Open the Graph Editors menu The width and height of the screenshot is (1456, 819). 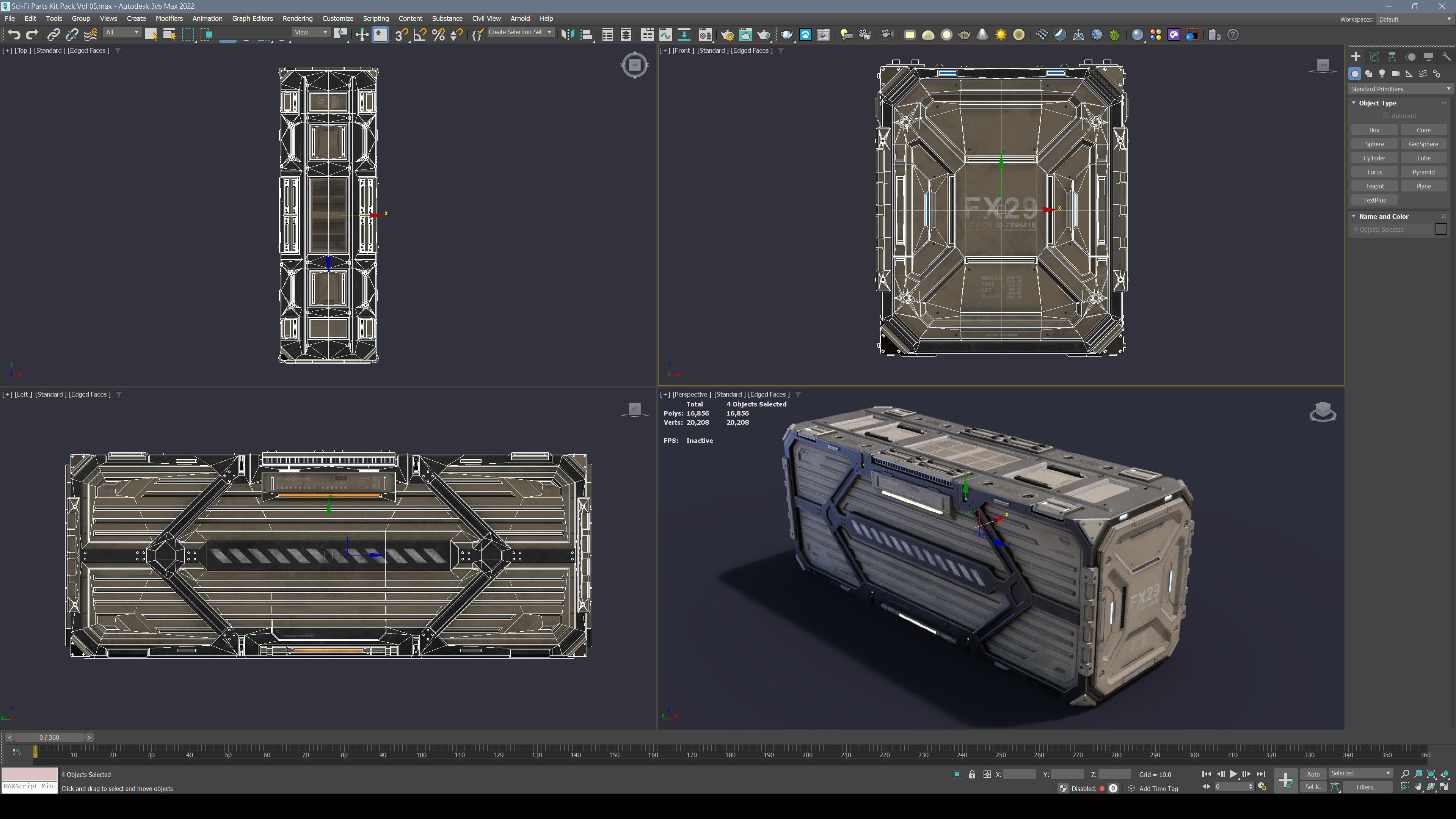click(252, 19)
